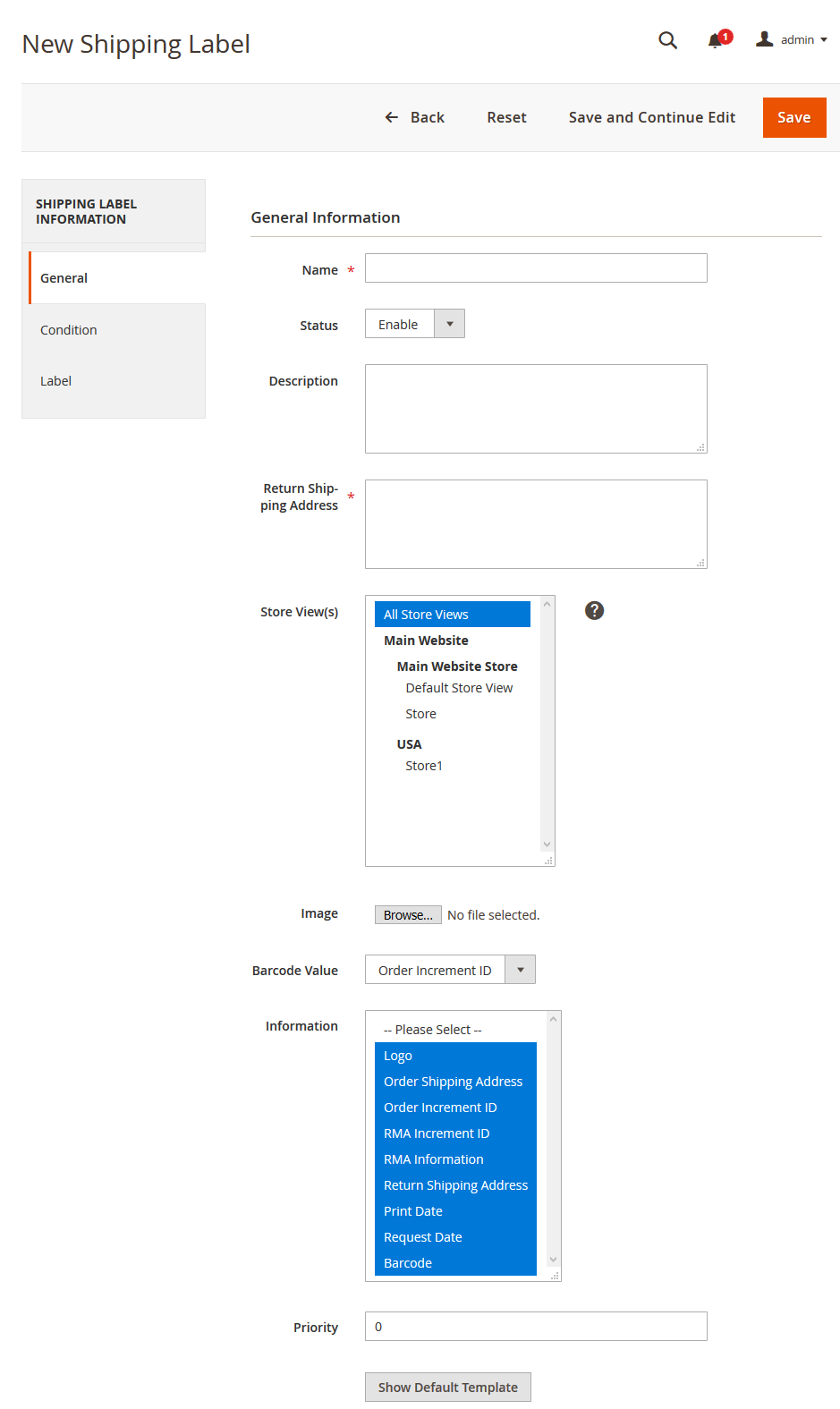Click the search magnifier icon

pos(667,40)
